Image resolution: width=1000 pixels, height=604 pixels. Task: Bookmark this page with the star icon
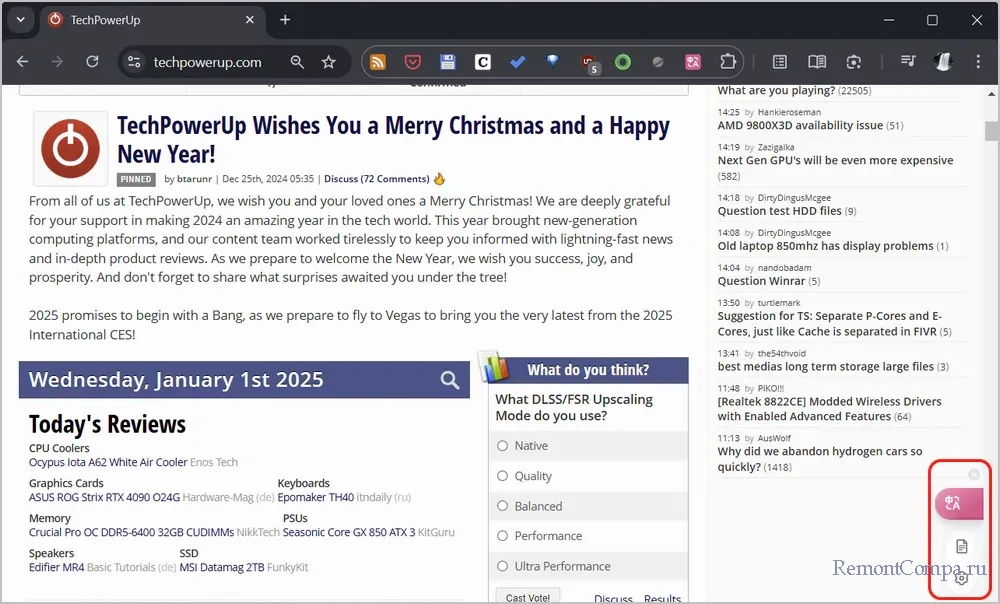(x=328, y=62)
